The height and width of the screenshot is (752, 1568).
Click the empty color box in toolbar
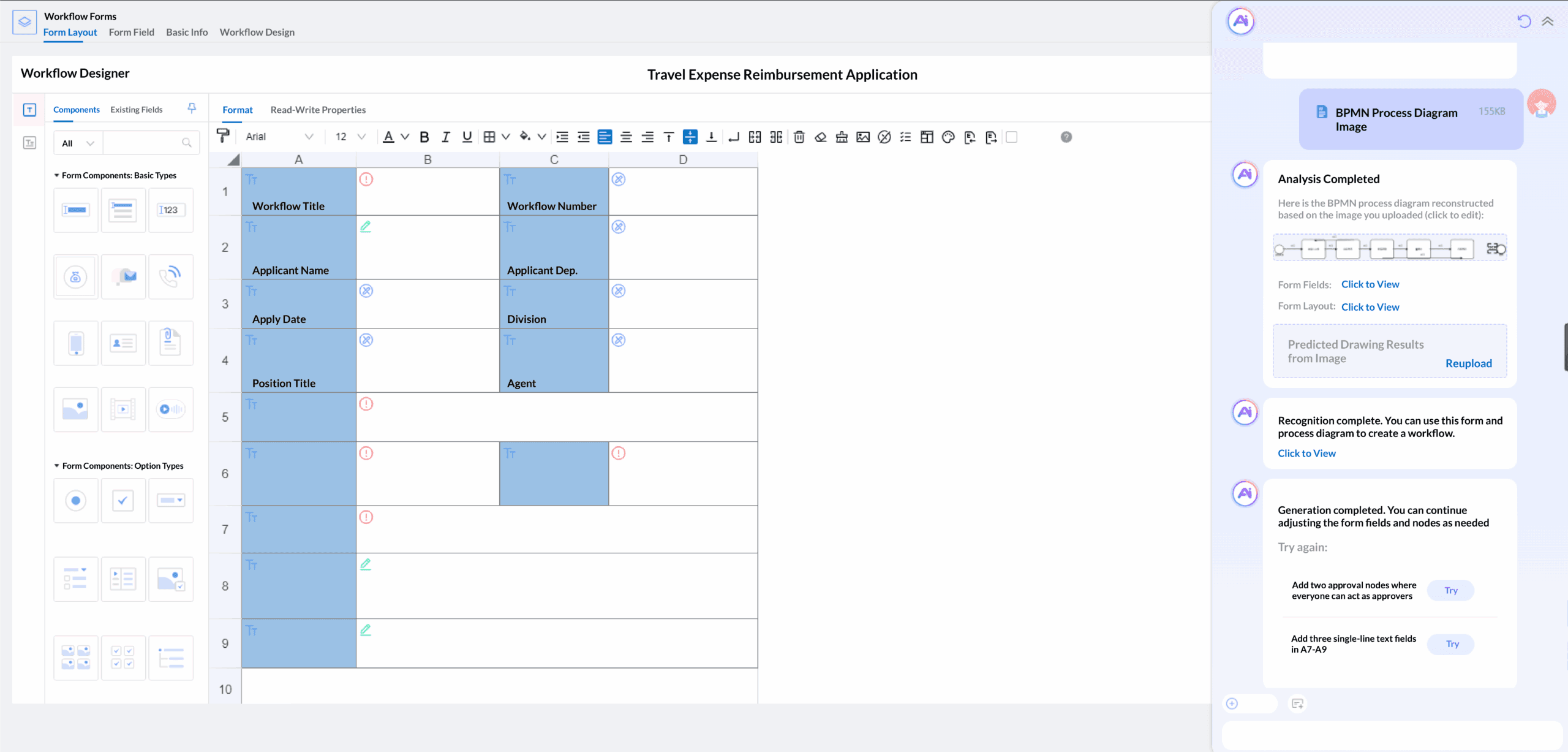1012,137
